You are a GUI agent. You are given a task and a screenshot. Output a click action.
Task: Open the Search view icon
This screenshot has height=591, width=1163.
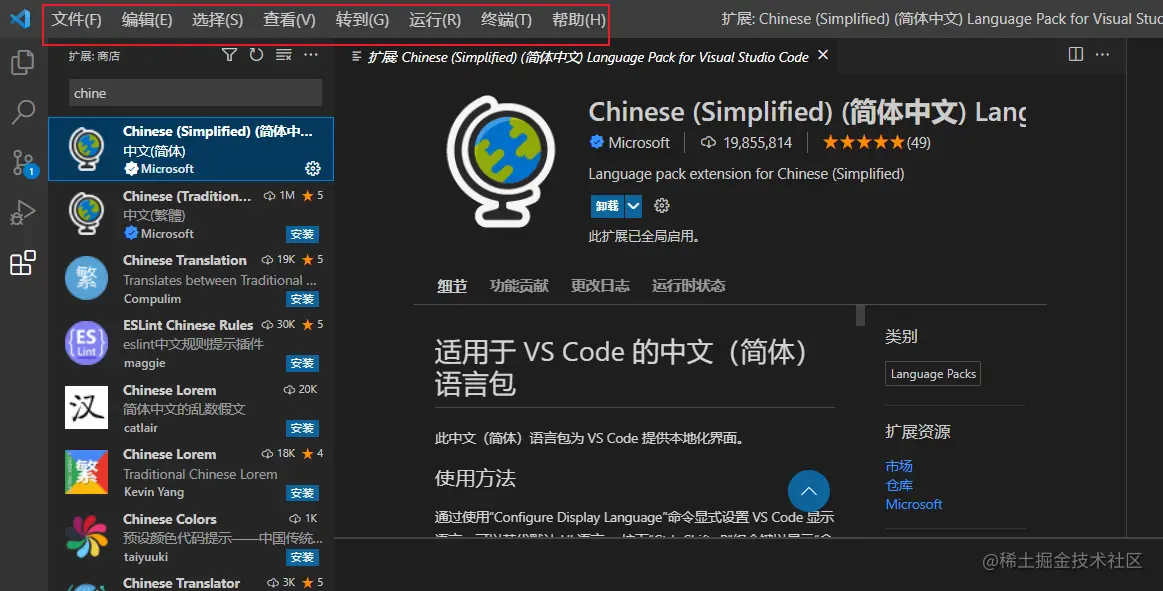23,112
